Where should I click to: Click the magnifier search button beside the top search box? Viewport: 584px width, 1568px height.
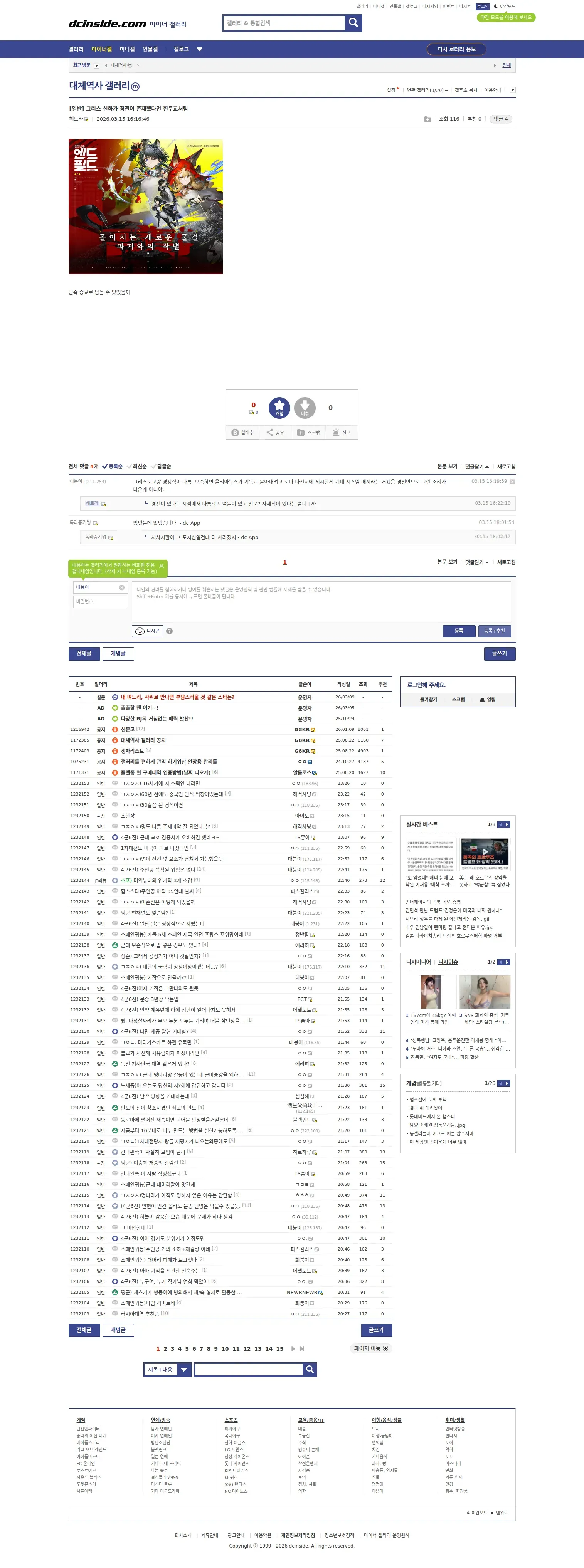point(353,23)
